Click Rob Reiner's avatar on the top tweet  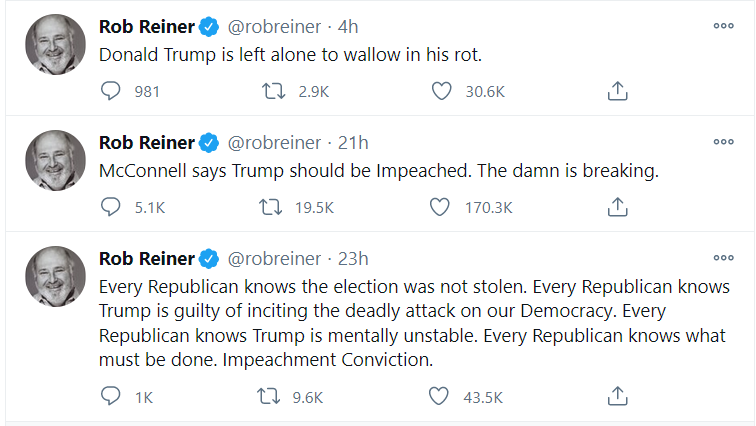click(55, 45)
